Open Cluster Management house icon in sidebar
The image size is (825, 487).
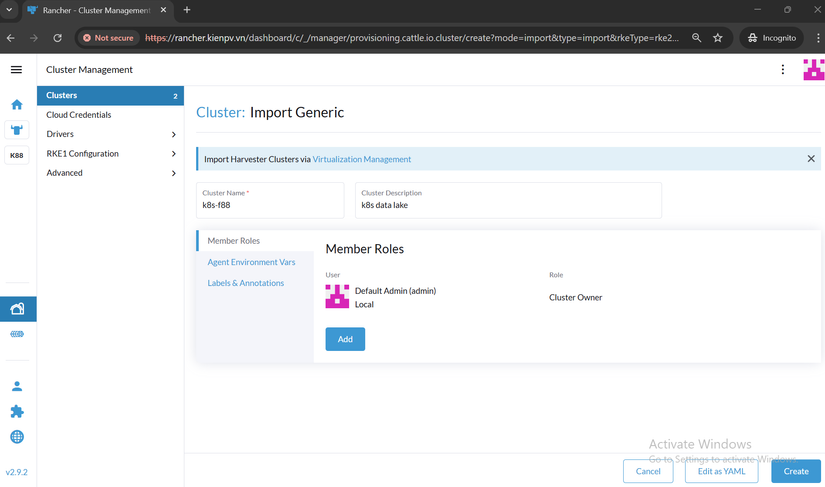tap(17, 309)
